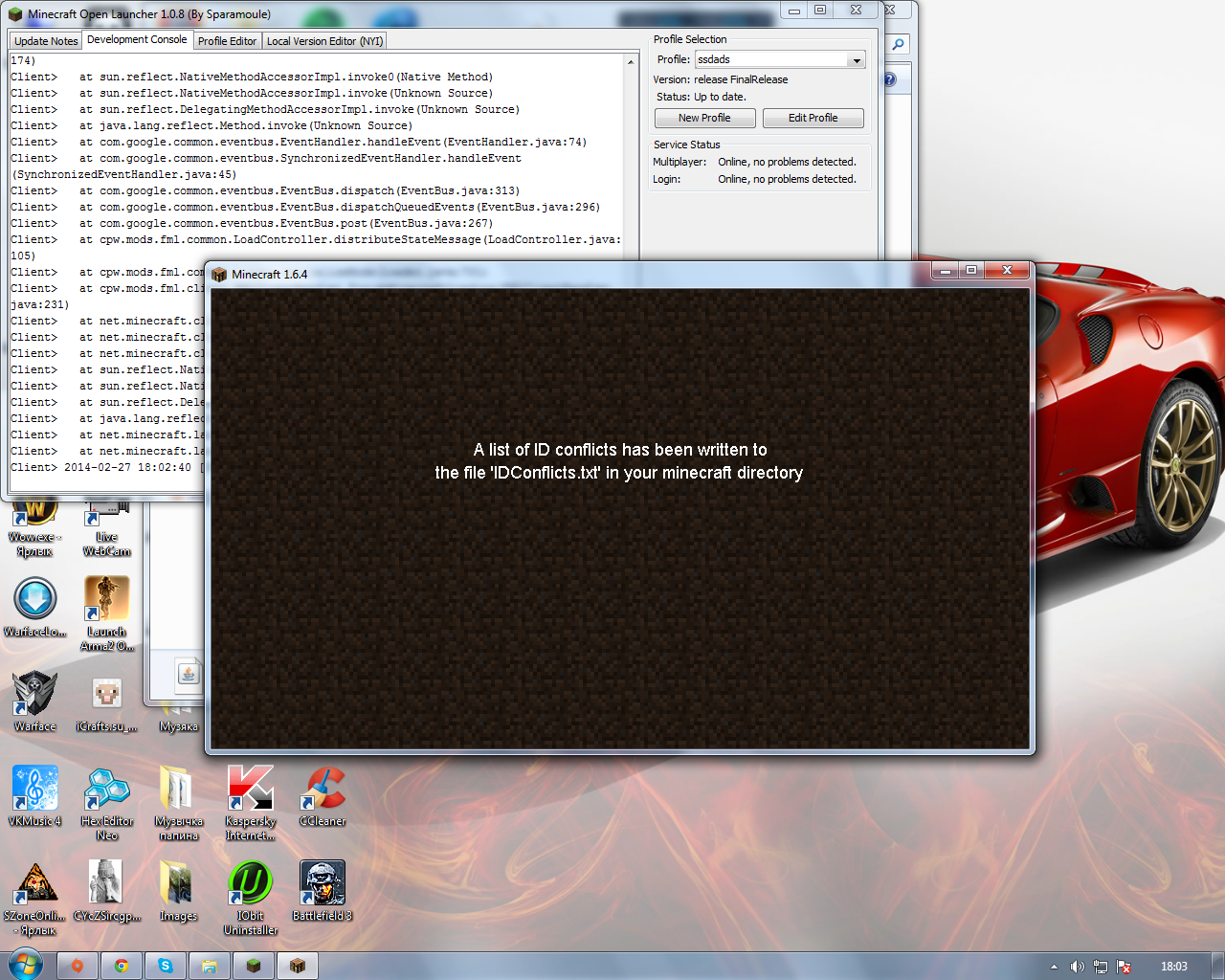Open the network tray icon
The height and width of the screenshot is (980, 1225).
coord(1101,967)
